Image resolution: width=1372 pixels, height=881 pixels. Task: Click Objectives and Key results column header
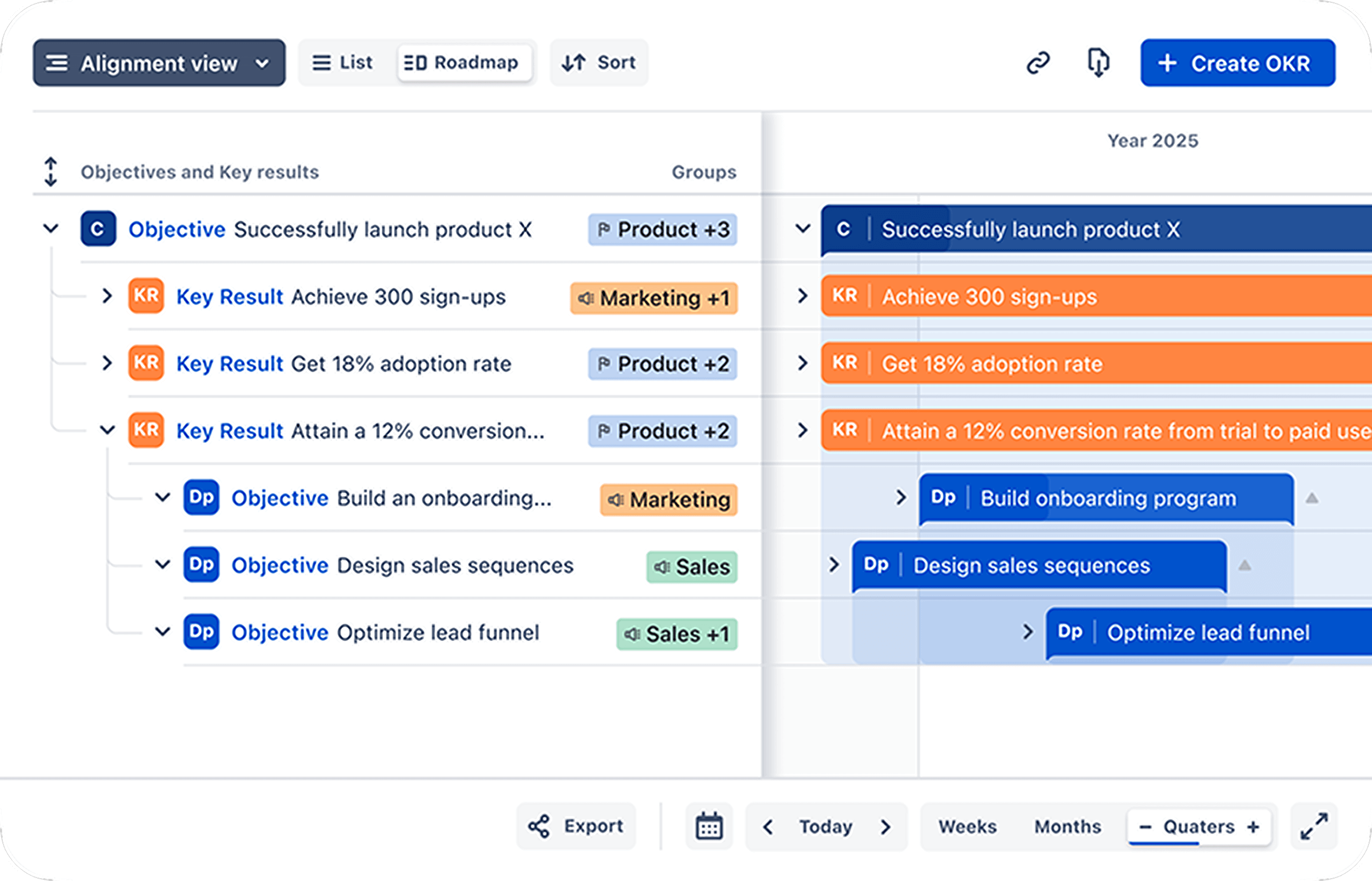click(x=200, y=172)
